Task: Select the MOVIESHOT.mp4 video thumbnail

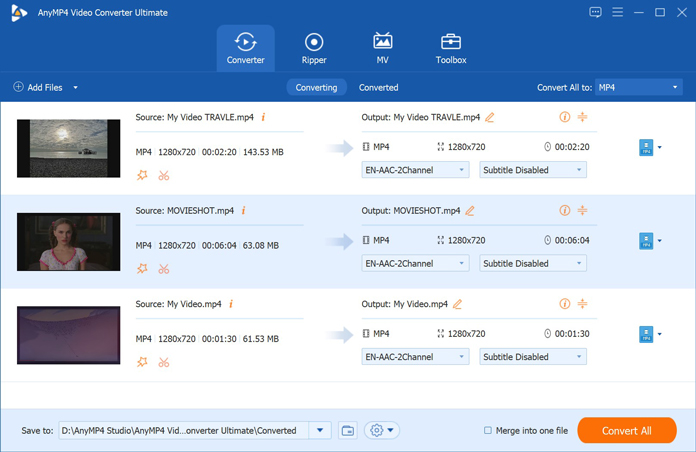Action: pos(68,242)
